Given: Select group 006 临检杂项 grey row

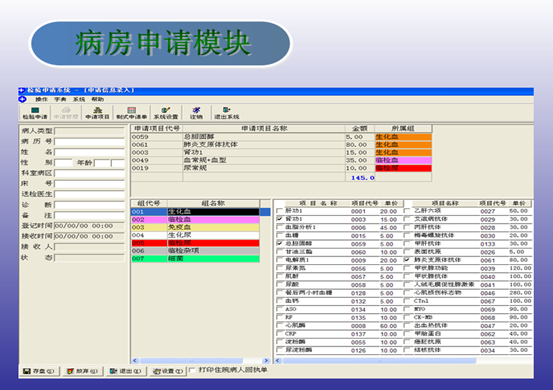Looking at the screenshot, I should tap(195, 250).
